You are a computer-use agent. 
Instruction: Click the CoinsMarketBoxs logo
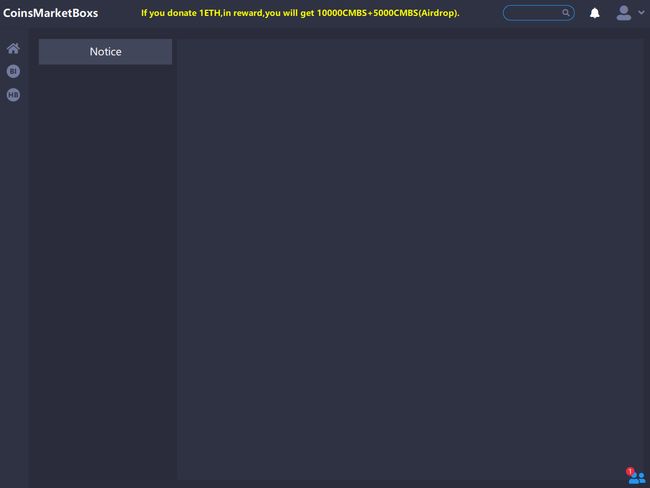51,13
